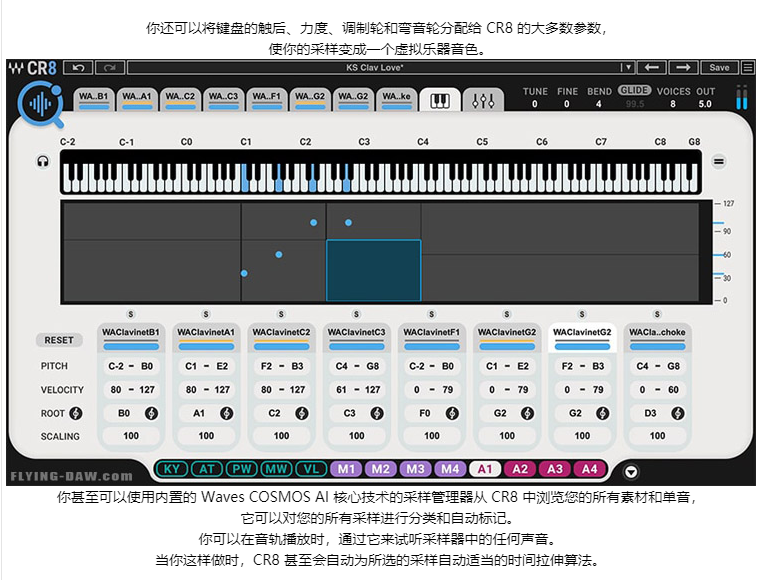Click the RESET button
Viewport: 762px width, 580px height.
coord(59,340)
